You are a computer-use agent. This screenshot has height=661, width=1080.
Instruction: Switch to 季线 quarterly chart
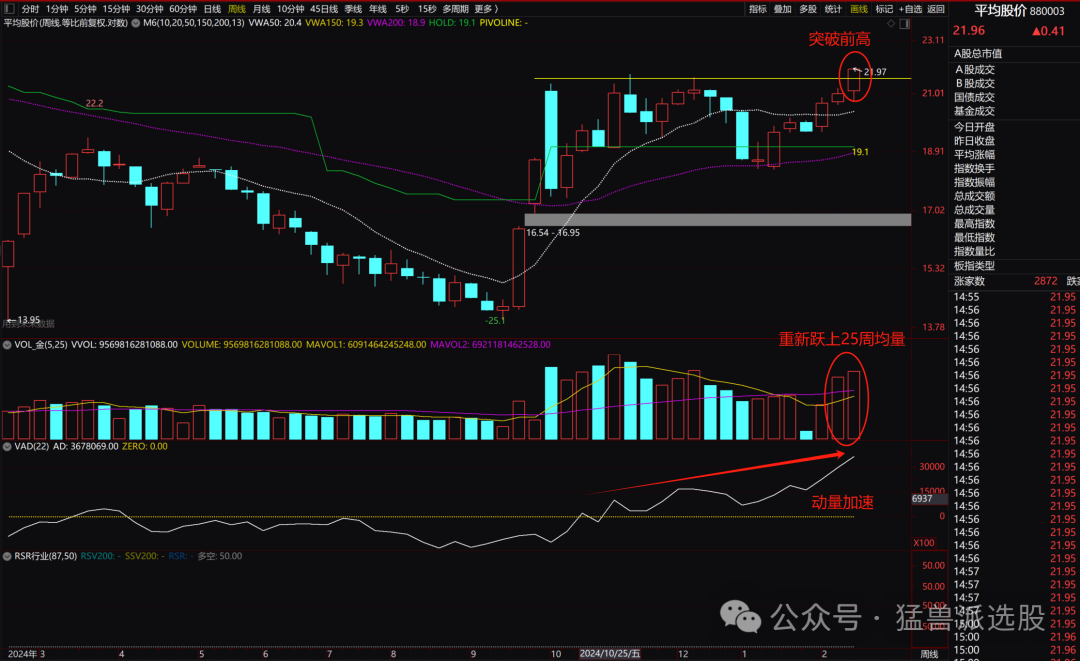[353, 9]
